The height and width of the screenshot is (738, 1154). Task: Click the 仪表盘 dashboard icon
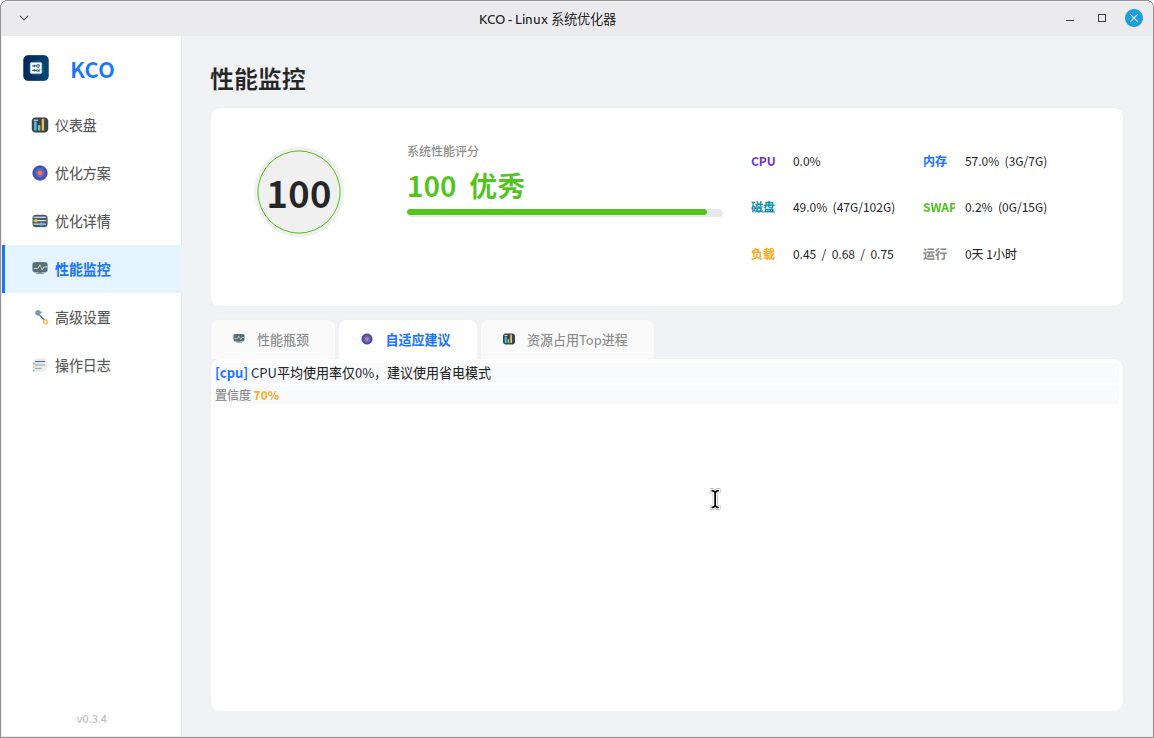coord(40,125)
